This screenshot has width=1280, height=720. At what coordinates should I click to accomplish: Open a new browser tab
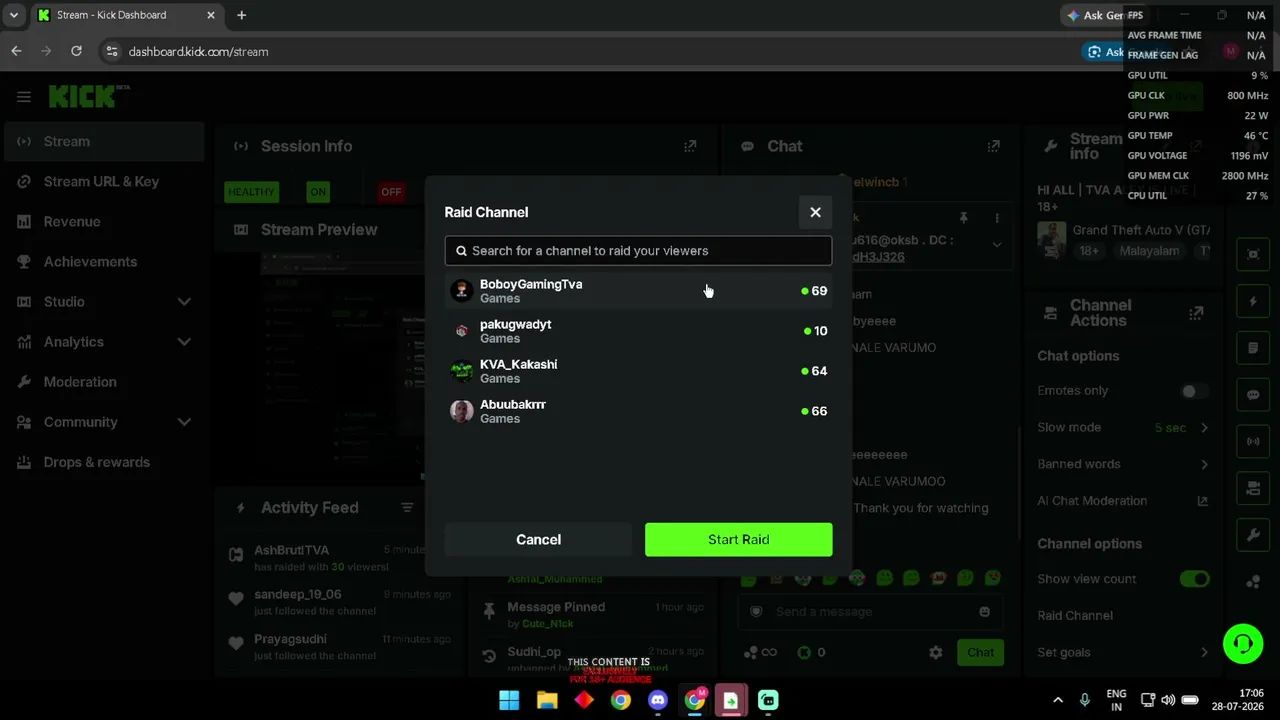241,15
